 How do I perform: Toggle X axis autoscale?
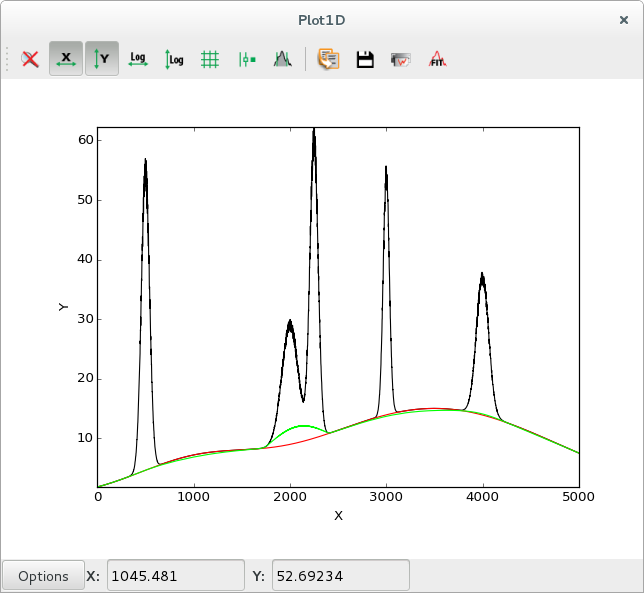point(66,59)
